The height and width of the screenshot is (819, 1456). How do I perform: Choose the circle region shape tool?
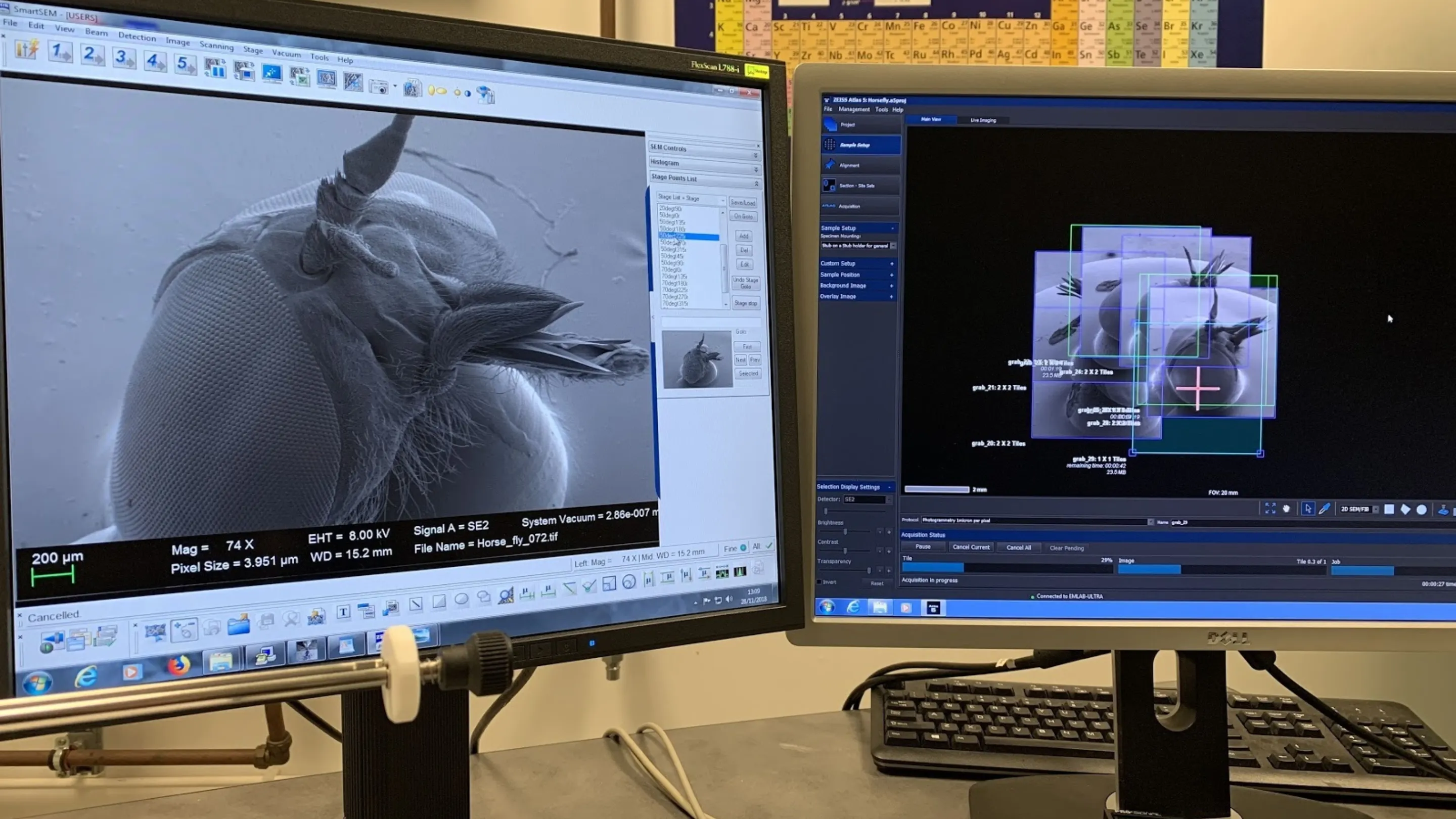point(1422,509)
